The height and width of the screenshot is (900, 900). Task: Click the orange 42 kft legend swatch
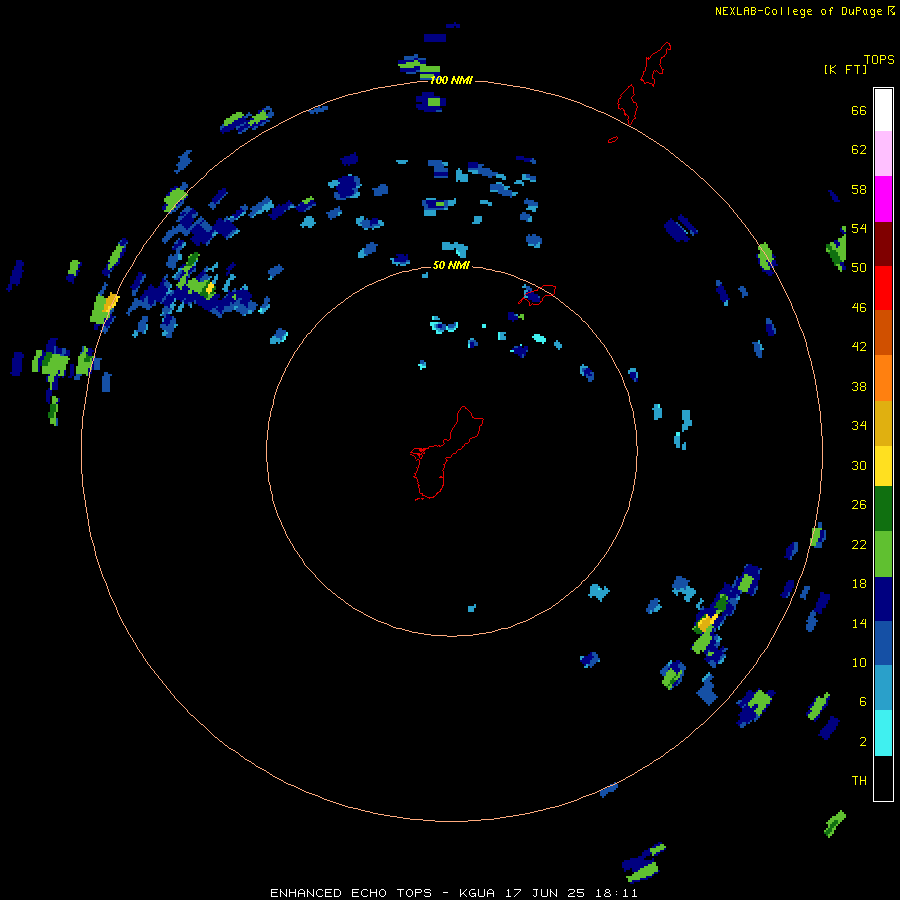pos(883,378)
